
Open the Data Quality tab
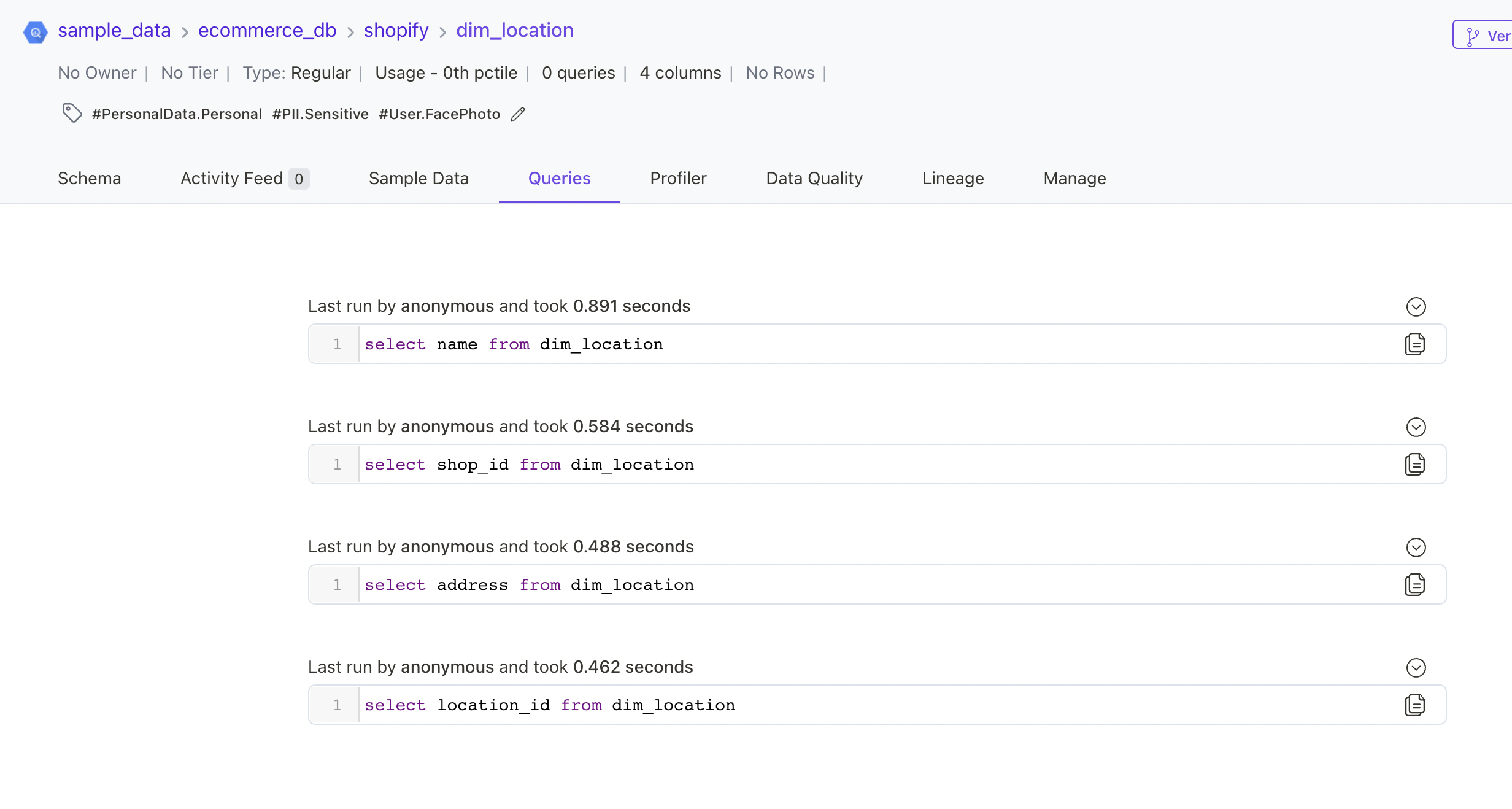coord(814,178)
